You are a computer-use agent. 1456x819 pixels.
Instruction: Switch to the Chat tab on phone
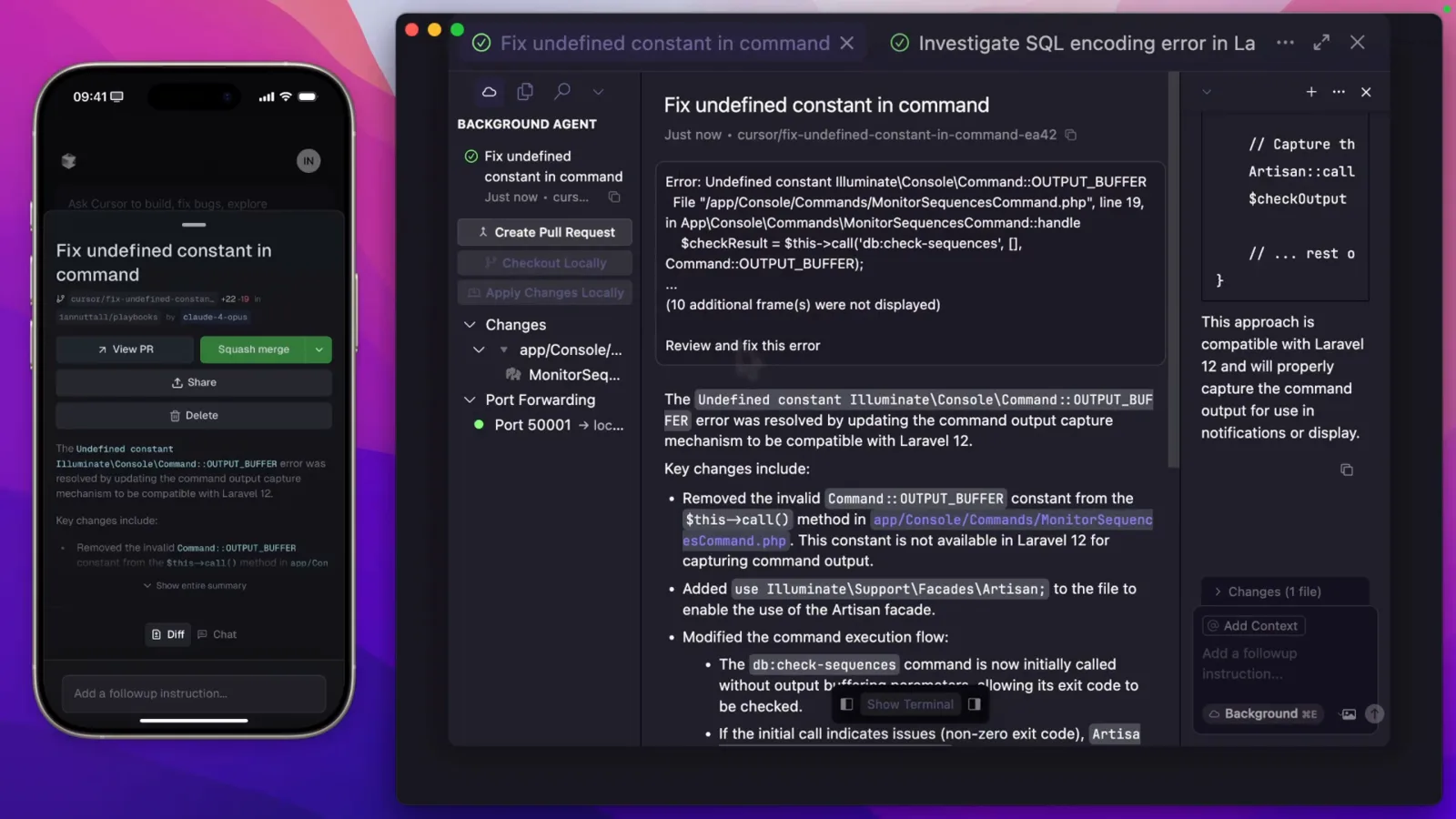tap(217, 634)
